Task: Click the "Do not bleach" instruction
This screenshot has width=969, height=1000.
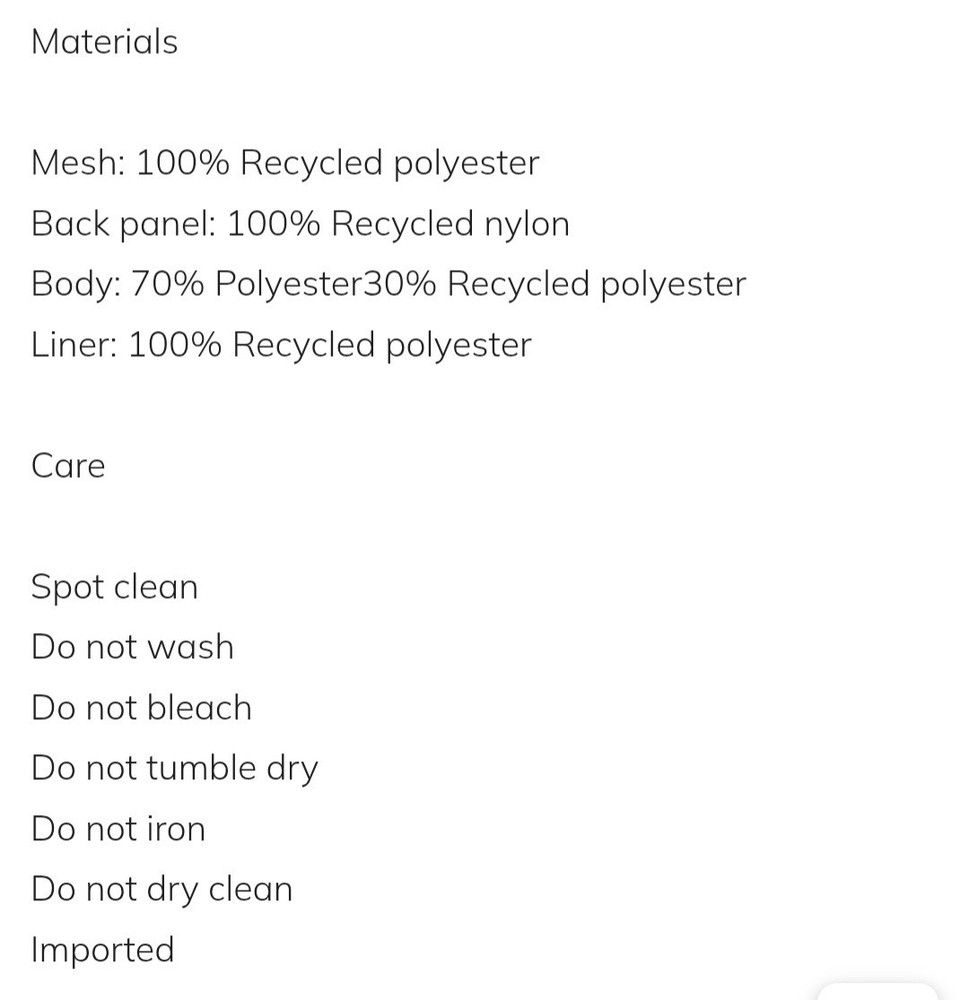Action: click(141, 708)
